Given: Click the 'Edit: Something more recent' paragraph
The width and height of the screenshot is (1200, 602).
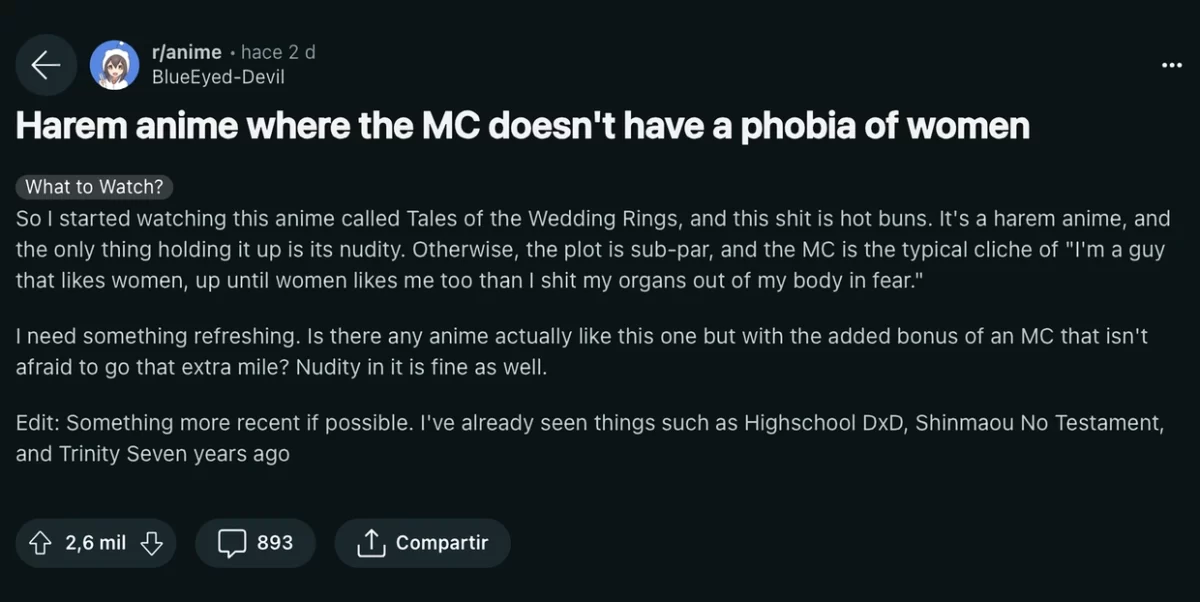Looking at the screenshot, I should (588, 438).
